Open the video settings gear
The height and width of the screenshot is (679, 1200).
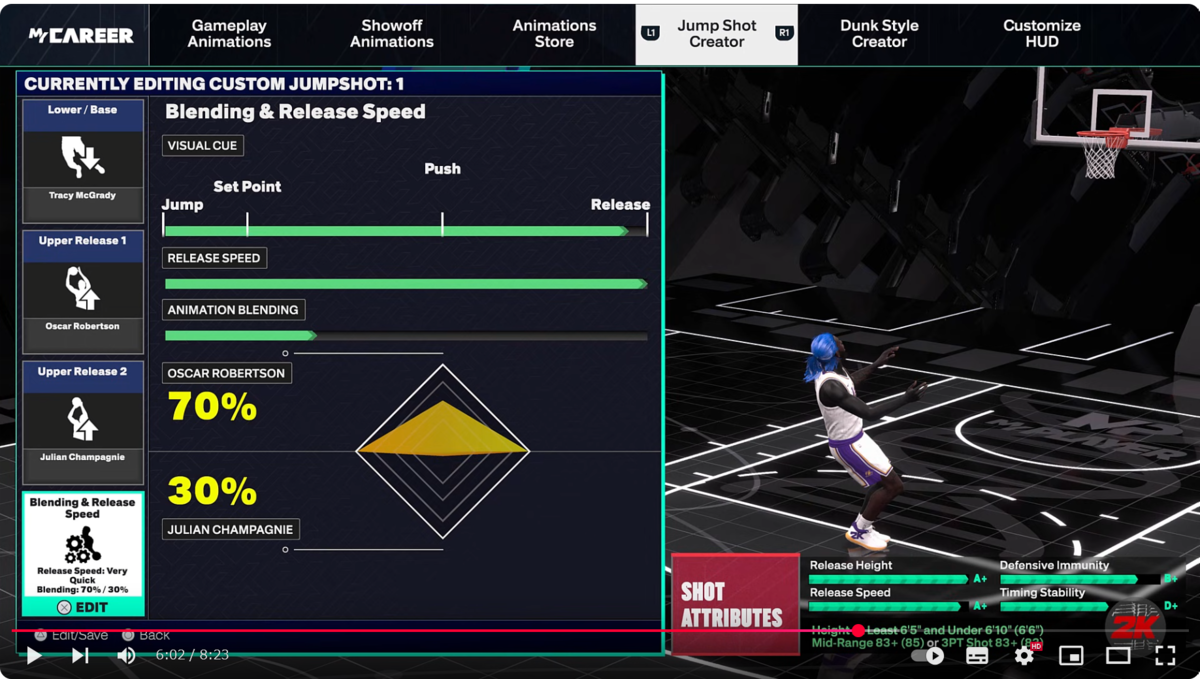pyautogui.click(x=1024, y=656)
